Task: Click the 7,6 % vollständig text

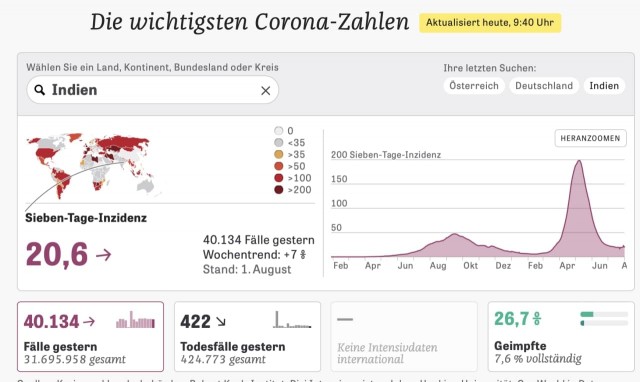Action: tap(538, 359)
